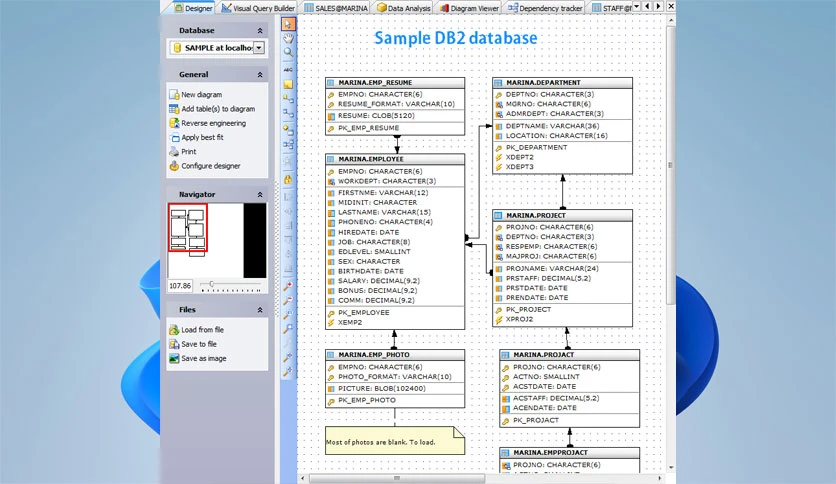Click the lightning index icon beside XDEPT2
The height and width of the screenshot is (484, 836).
(x=499, y=157)
